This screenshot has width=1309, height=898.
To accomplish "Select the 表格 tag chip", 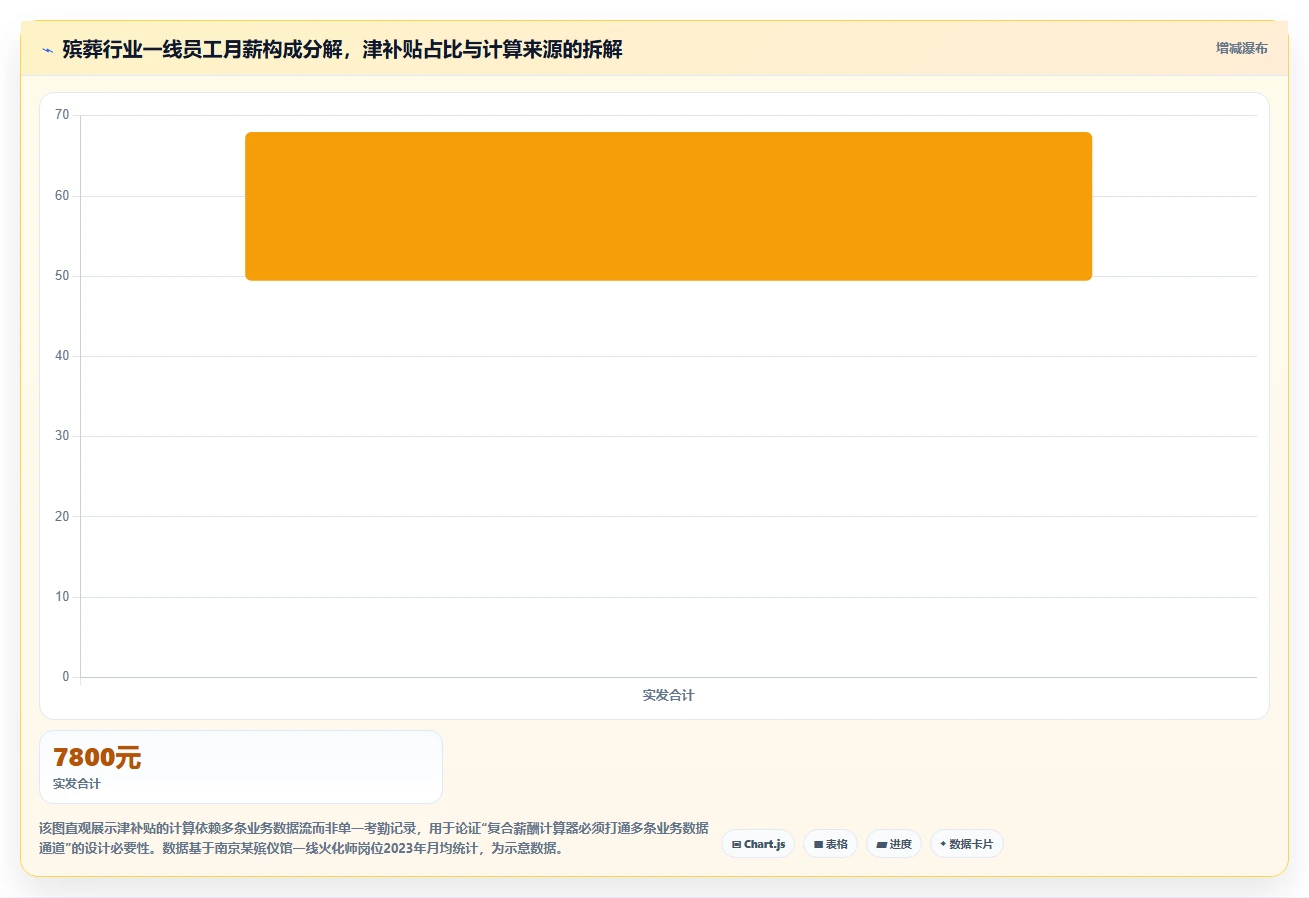I will point(830,844).
